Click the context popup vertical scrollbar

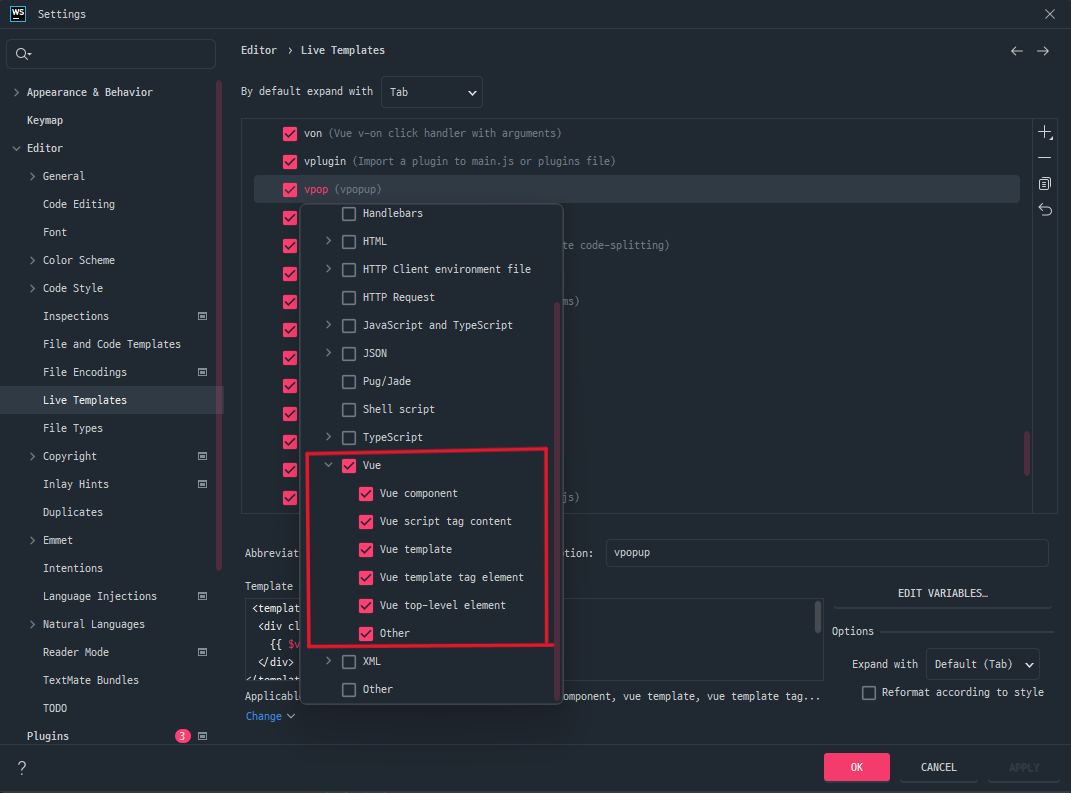(x=557, y=501)
